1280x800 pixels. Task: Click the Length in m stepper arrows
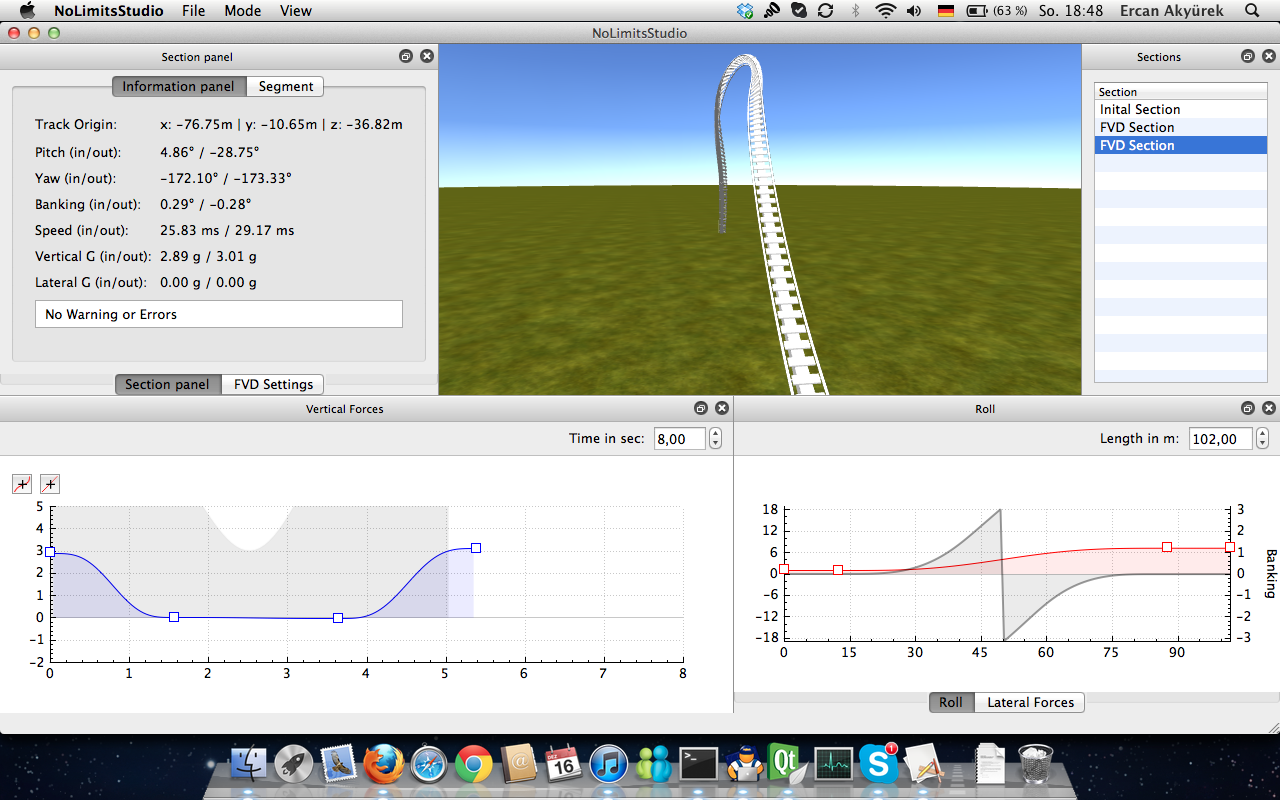[x=1262, y=439]
